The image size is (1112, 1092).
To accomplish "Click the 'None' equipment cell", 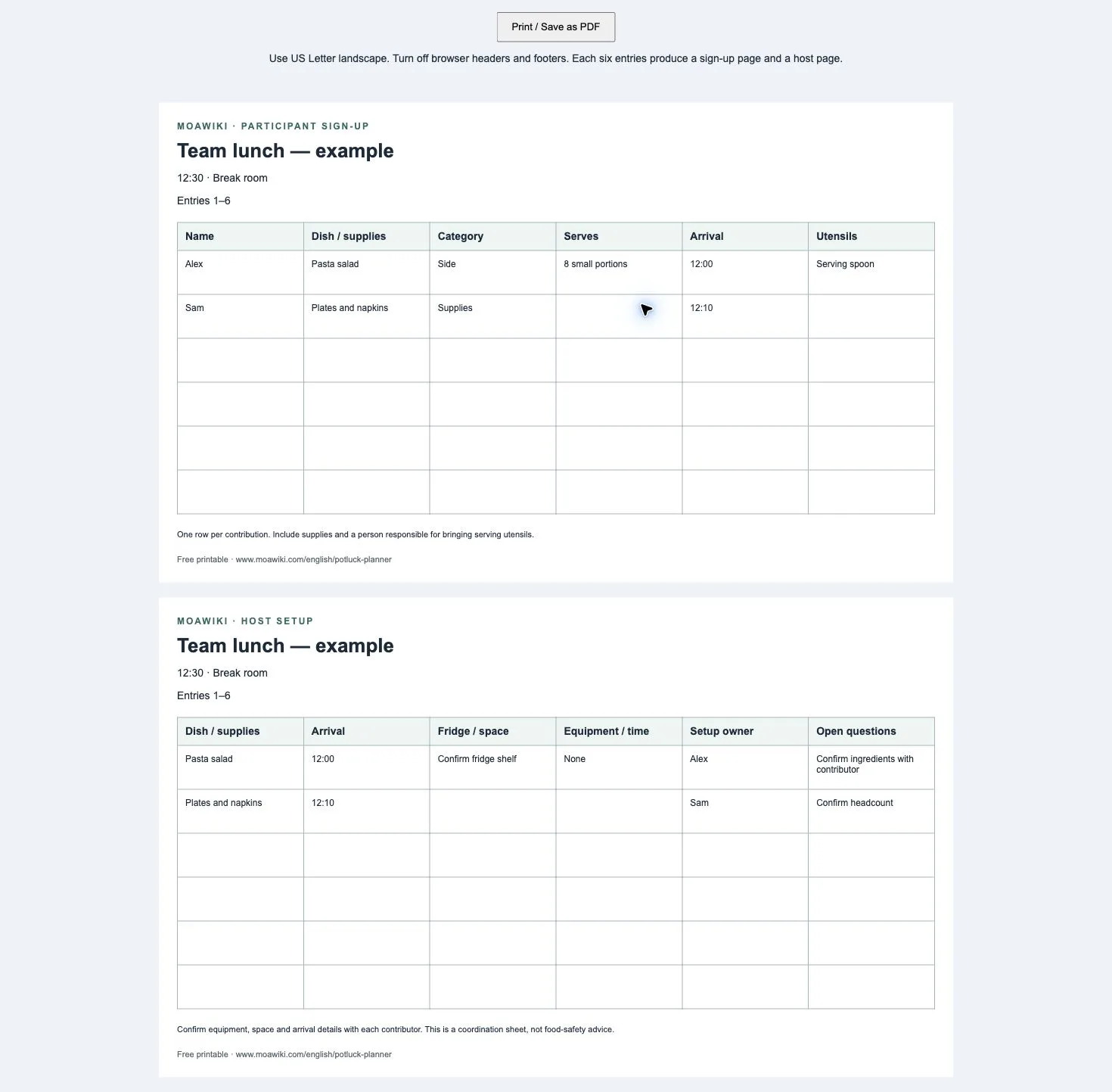I will 619,767.
